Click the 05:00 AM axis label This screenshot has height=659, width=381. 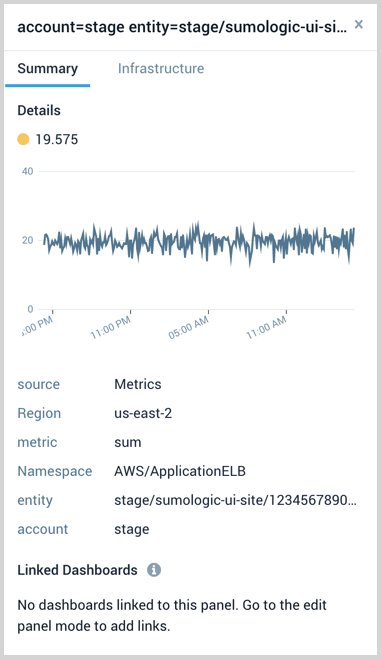[189, 328]
